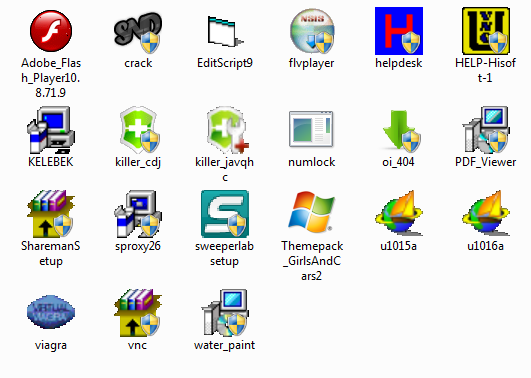Viewport: 531px width, 378px height.
Task: Click the 'HELP-Hisoft-1' file name label
Action: [x=485, y=70]
